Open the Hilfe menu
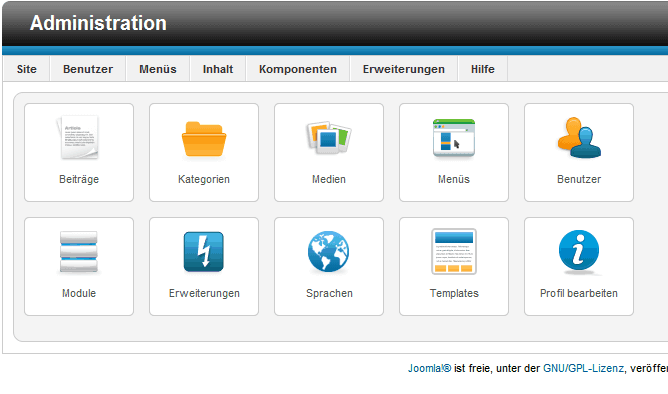Viewport: 668px width, 394px height. (x=483, y=69)
